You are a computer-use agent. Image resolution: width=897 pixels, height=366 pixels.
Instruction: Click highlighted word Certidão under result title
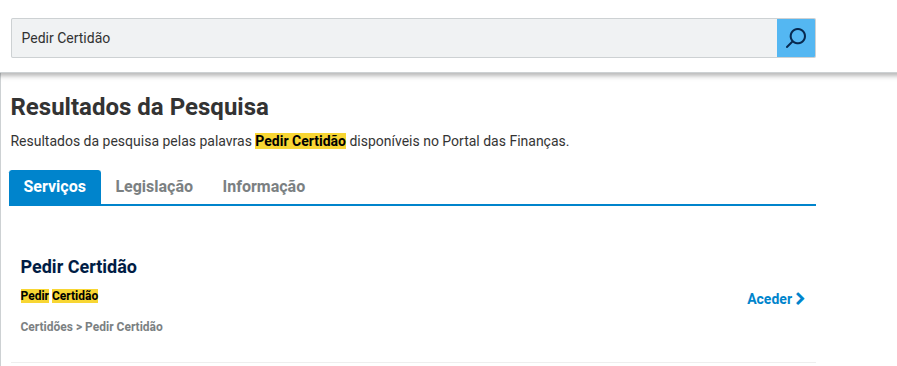point(75,296)
